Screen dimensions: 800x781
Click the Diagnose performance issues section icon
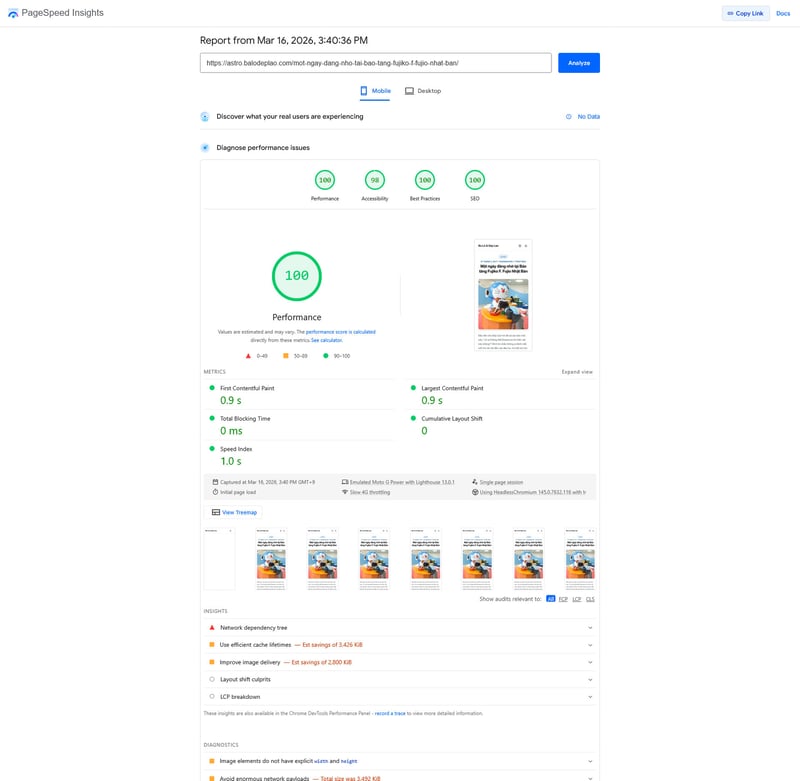coord(205,148)
